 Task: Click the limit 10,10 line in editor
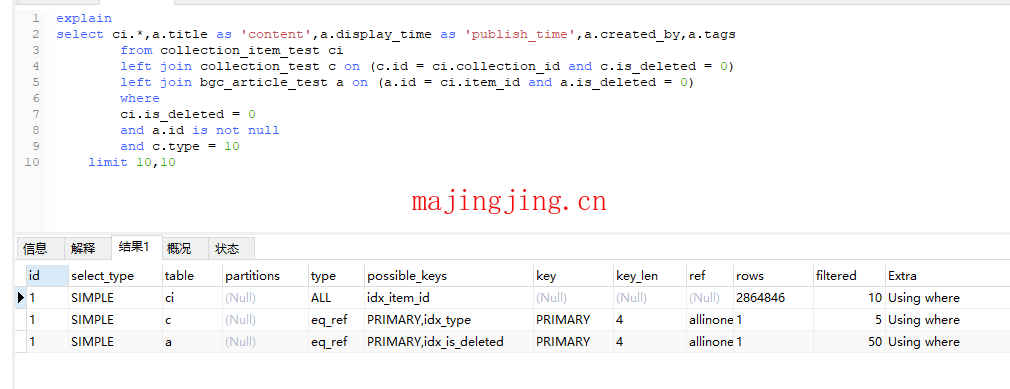[132, 162]
